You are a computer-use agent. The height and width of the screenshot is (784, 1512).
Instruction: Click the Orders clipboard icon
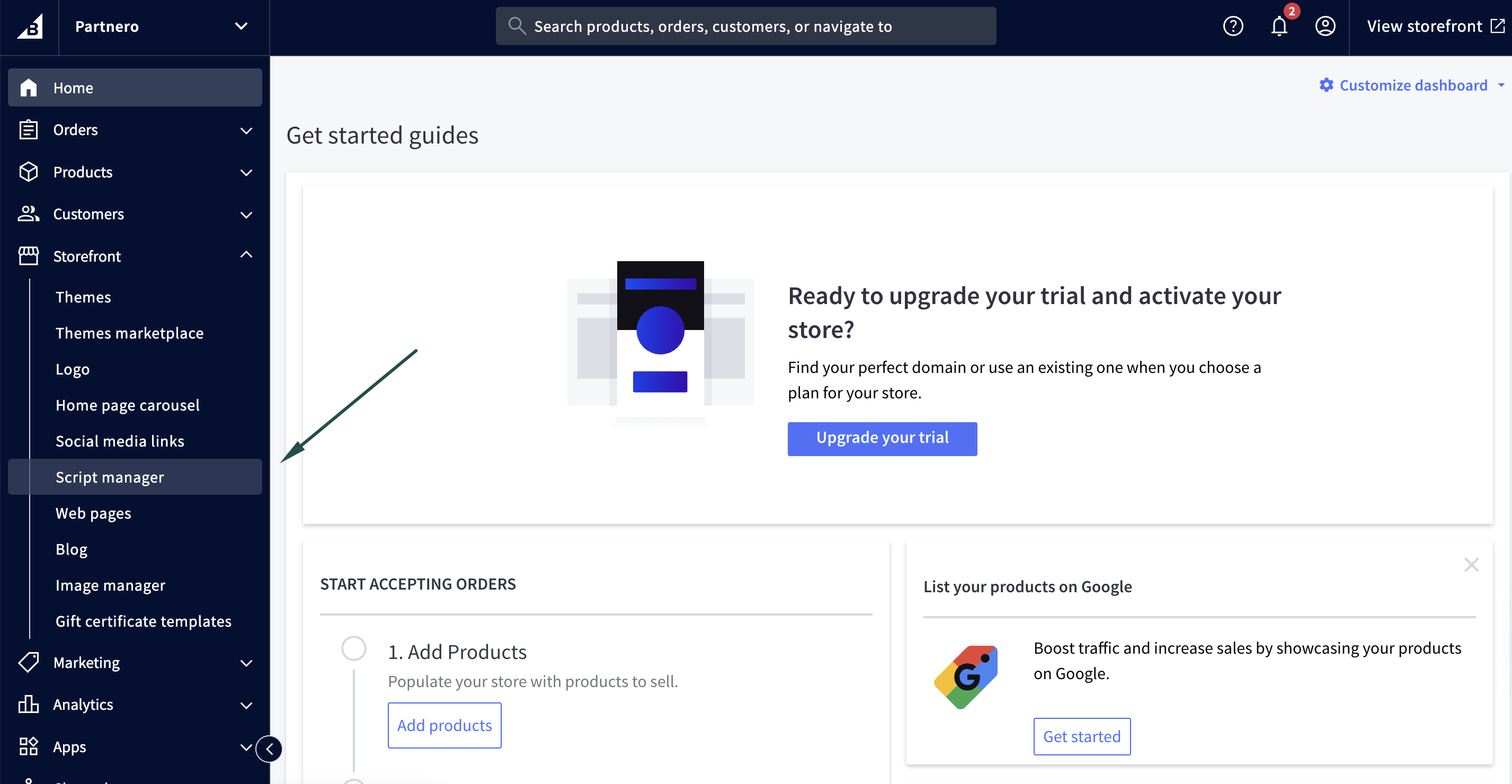(x=28, y=130)
